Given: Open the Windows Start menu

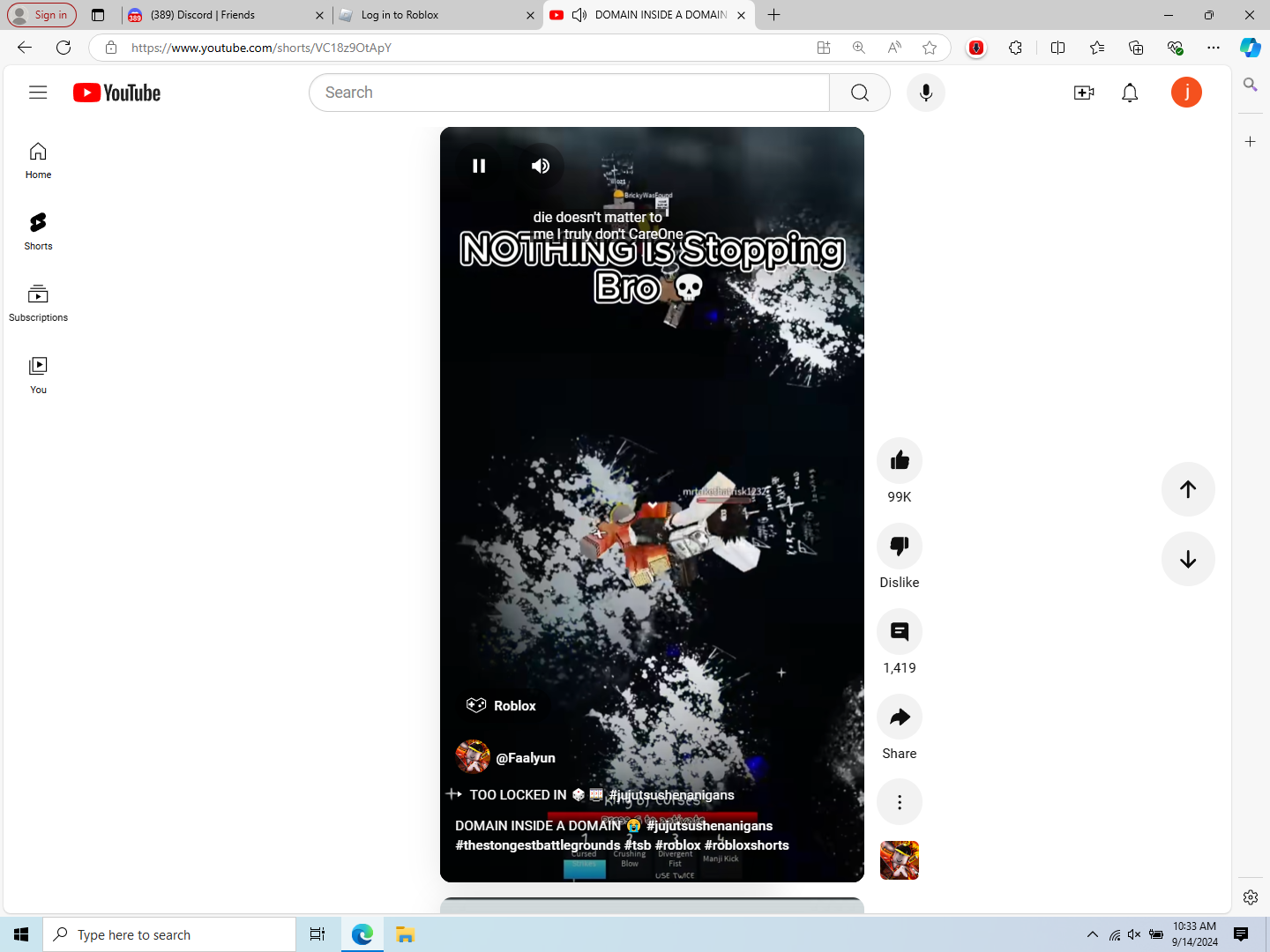Looking at the screenshot, I should tap(21, 934).
